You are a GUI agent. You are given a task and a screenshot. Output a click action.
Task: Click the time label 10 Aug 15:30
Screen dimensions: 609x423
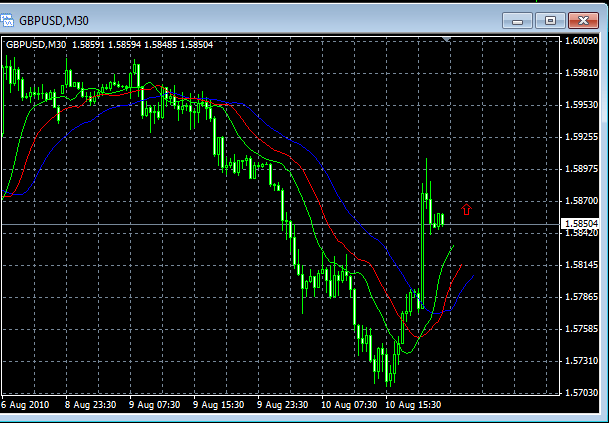coord(413,405)
